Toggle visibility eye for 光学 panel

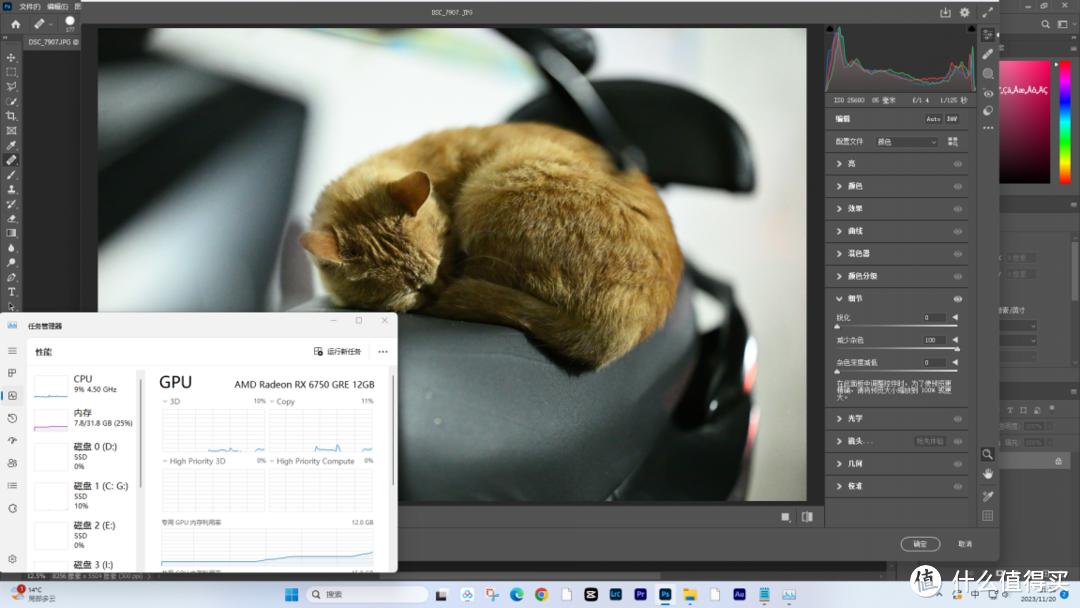(957, 419)
